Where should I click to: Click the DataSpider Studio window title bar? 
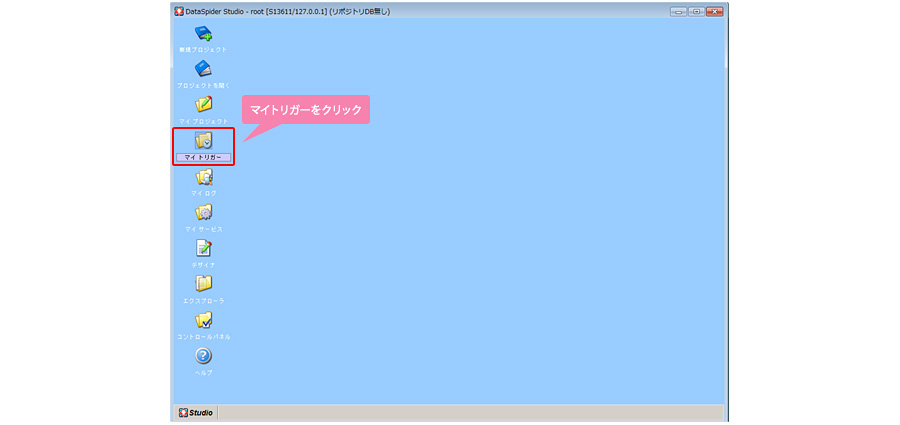click(450, 11)
